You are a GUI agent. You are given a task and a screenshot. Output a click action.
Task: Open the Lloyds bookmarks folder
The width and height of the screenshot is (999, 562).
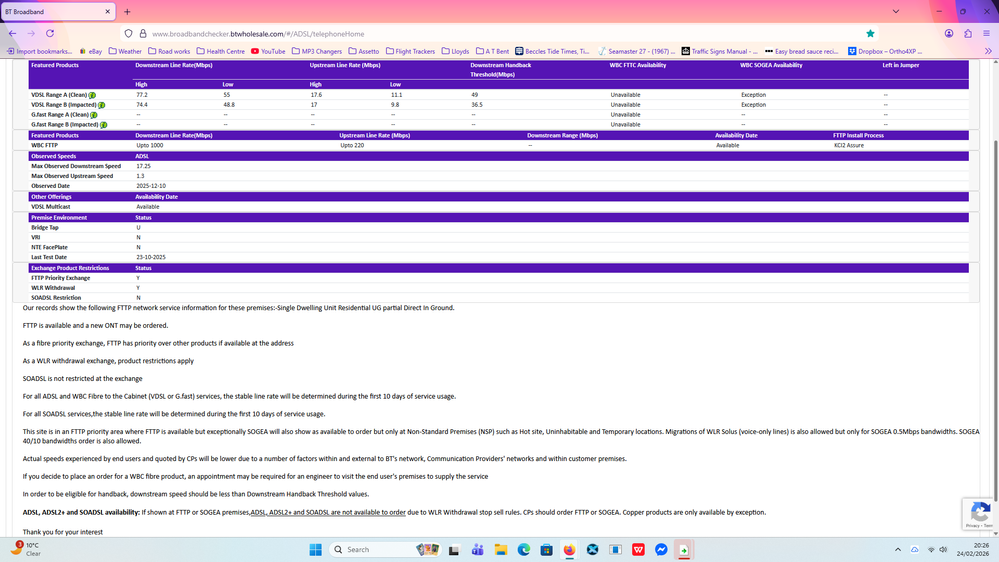[x=456, y=51]
